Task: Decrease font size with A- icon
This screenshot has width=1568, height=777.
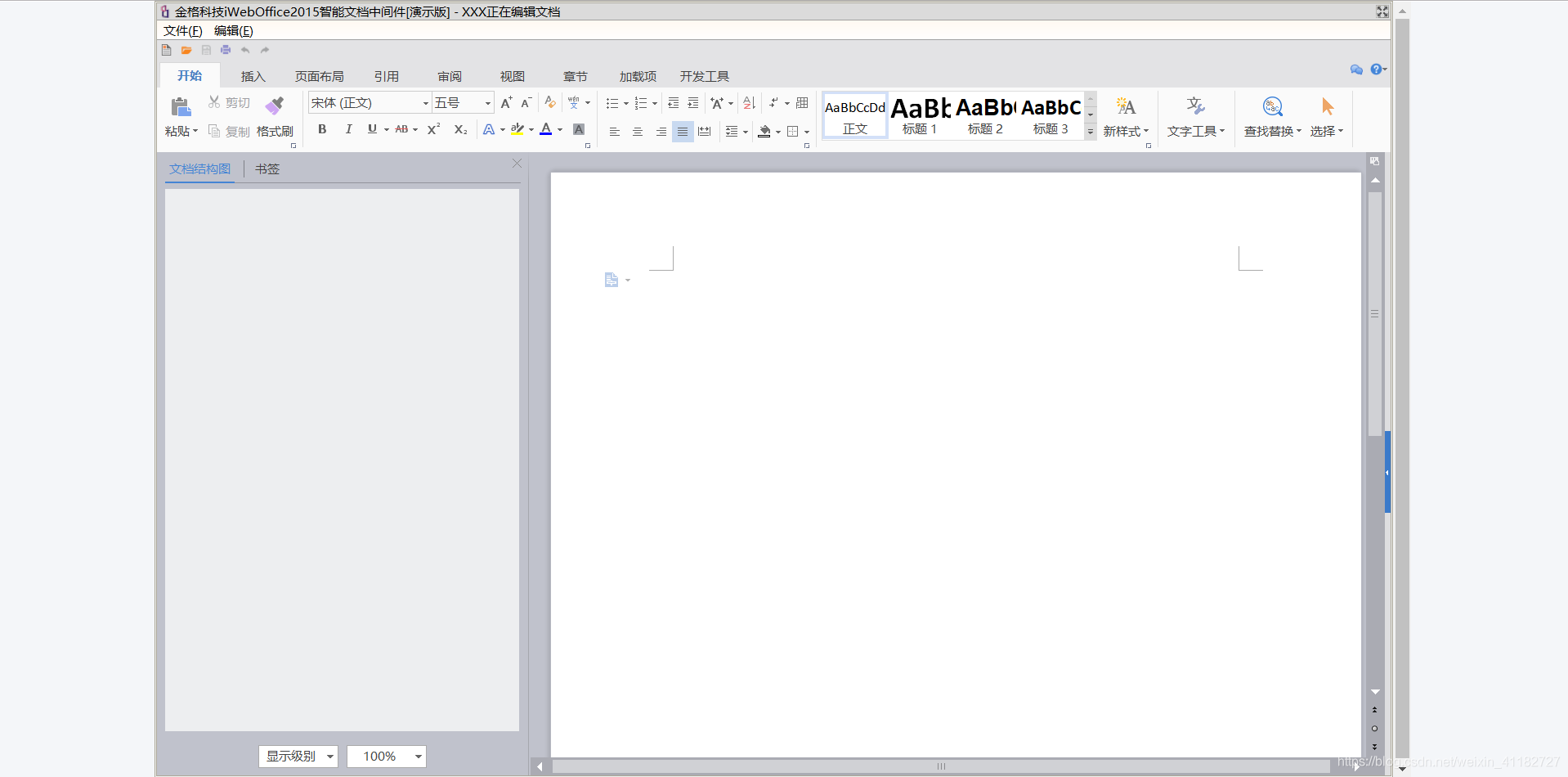Action: point(526,102)
